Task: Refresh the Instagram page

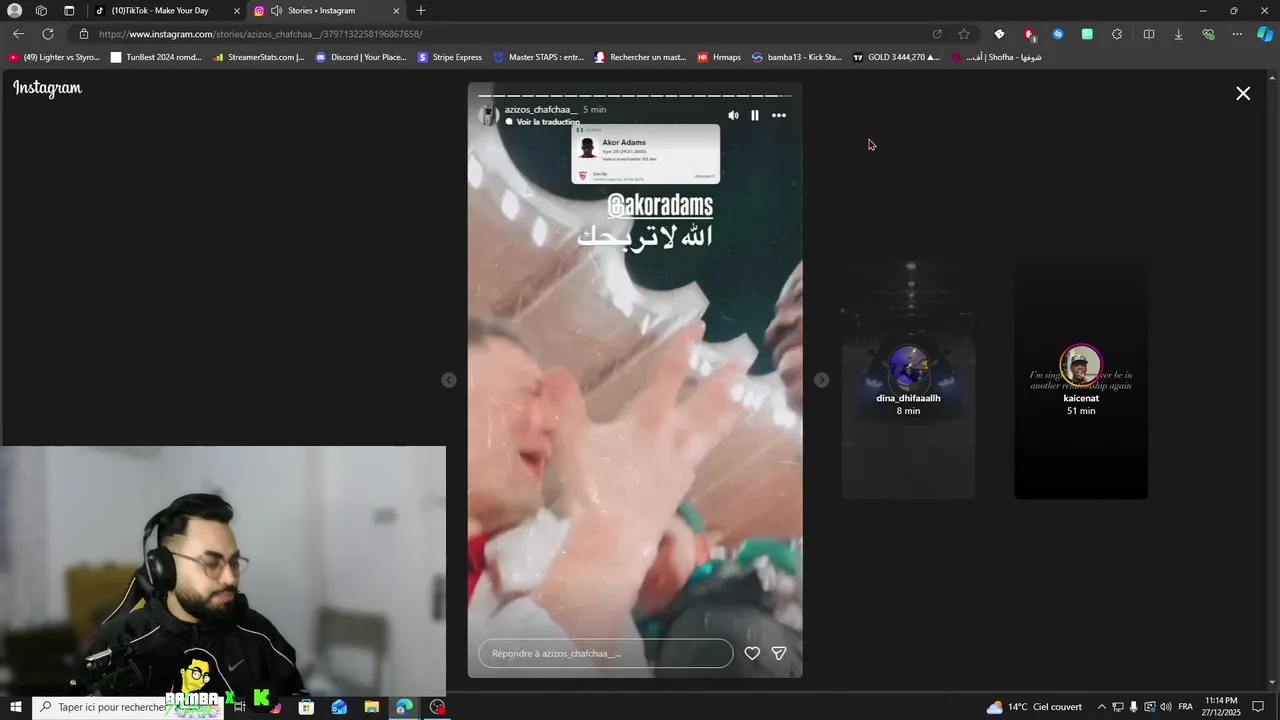Action: coord(47,34)
